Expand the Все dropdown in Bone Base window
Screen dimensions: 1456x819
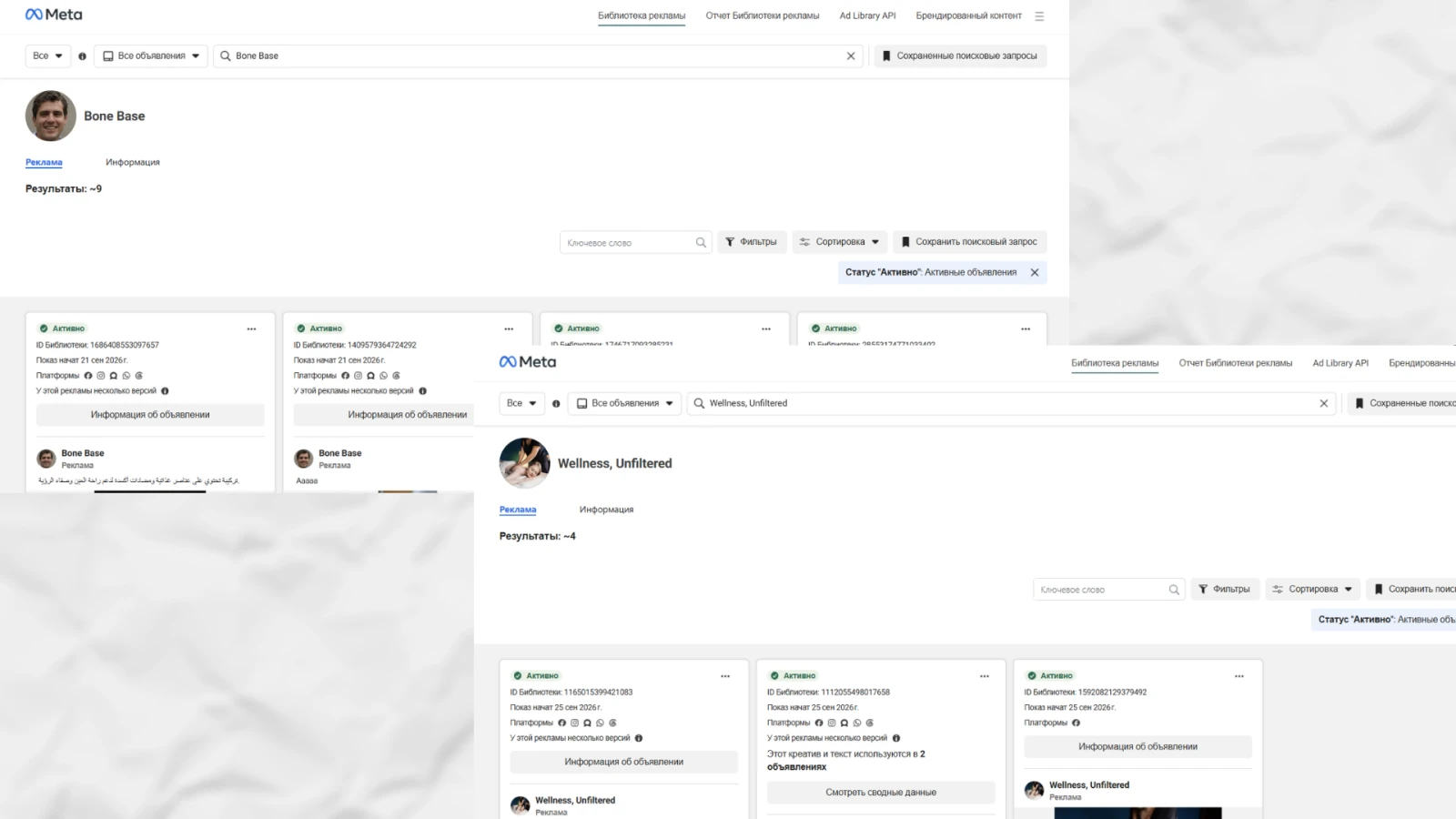tap(47, 56)
